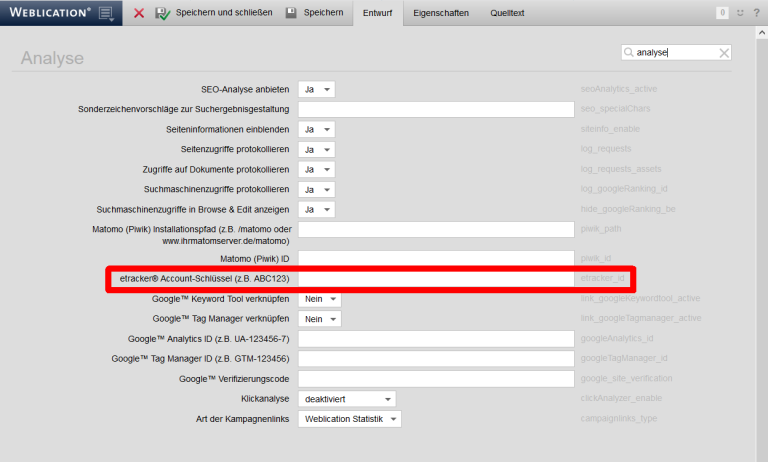Click the Speichern floppy disk icon
Viewport: 768px width, 462px height.
[291, 13]
